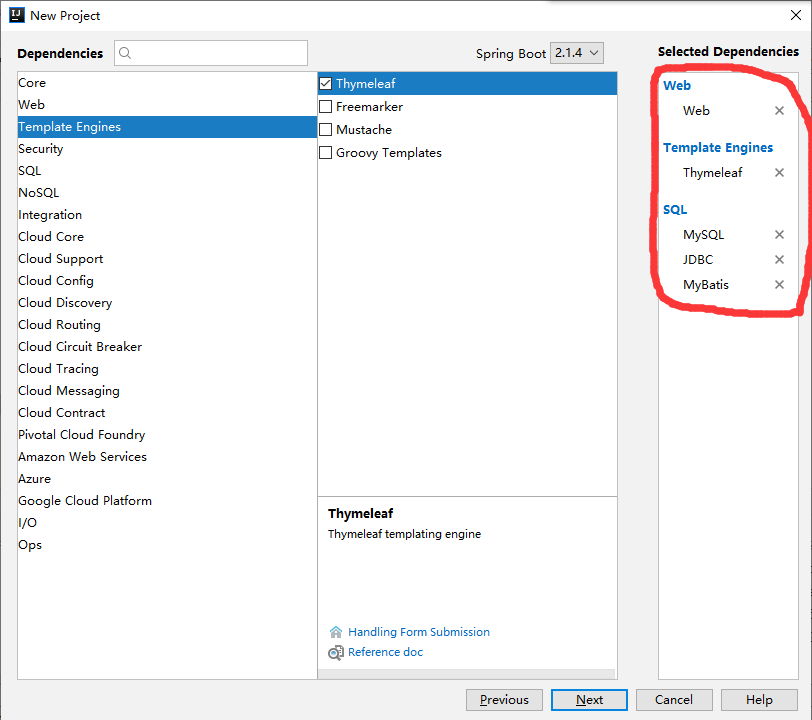Enable the Freemarker checkbox

point(325,107)
